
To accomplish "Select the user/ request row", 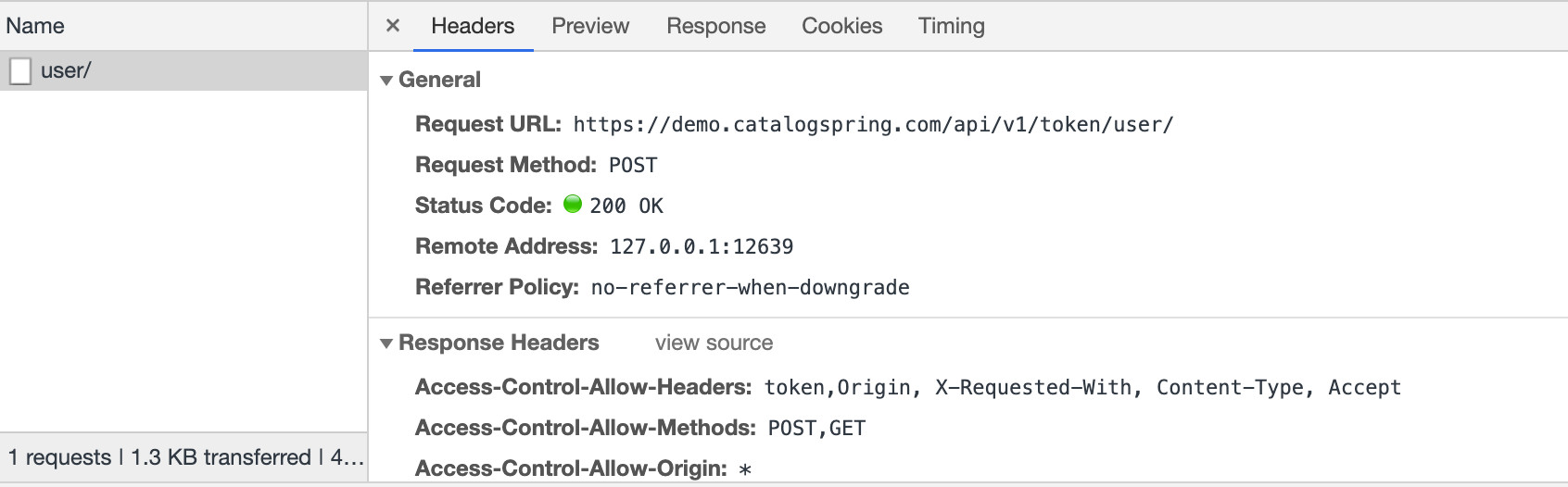I will (x=183, y=70).
